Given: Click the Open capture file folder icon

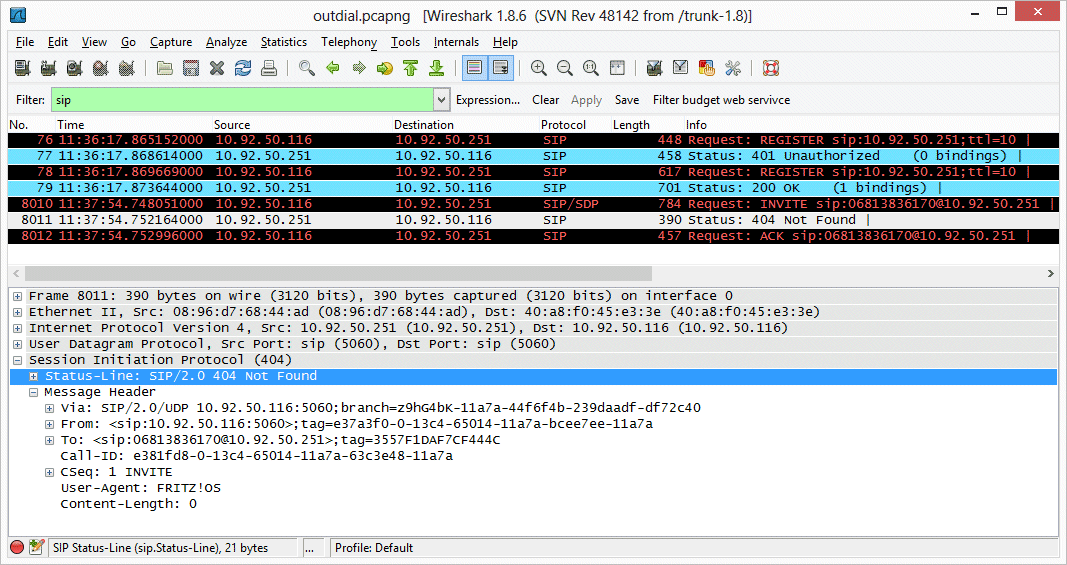Looking at the screenshot, I should pos(165,68).
